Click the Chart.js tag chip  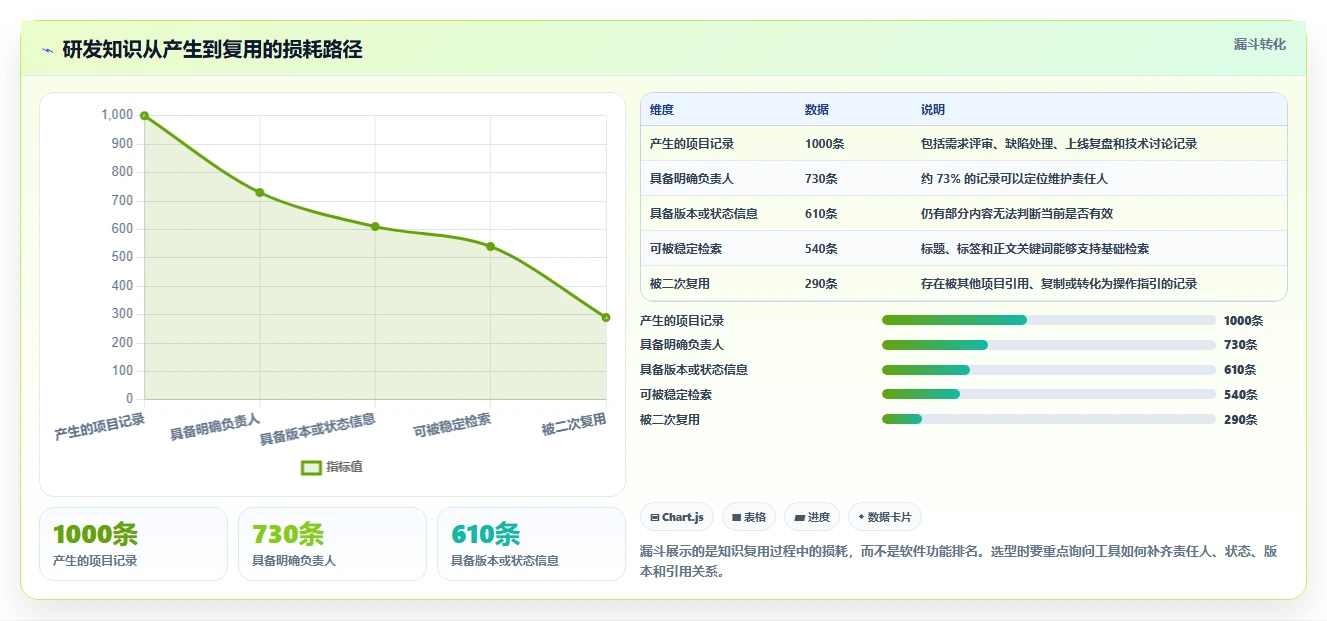pyautogui.click(x=677, y=517)
